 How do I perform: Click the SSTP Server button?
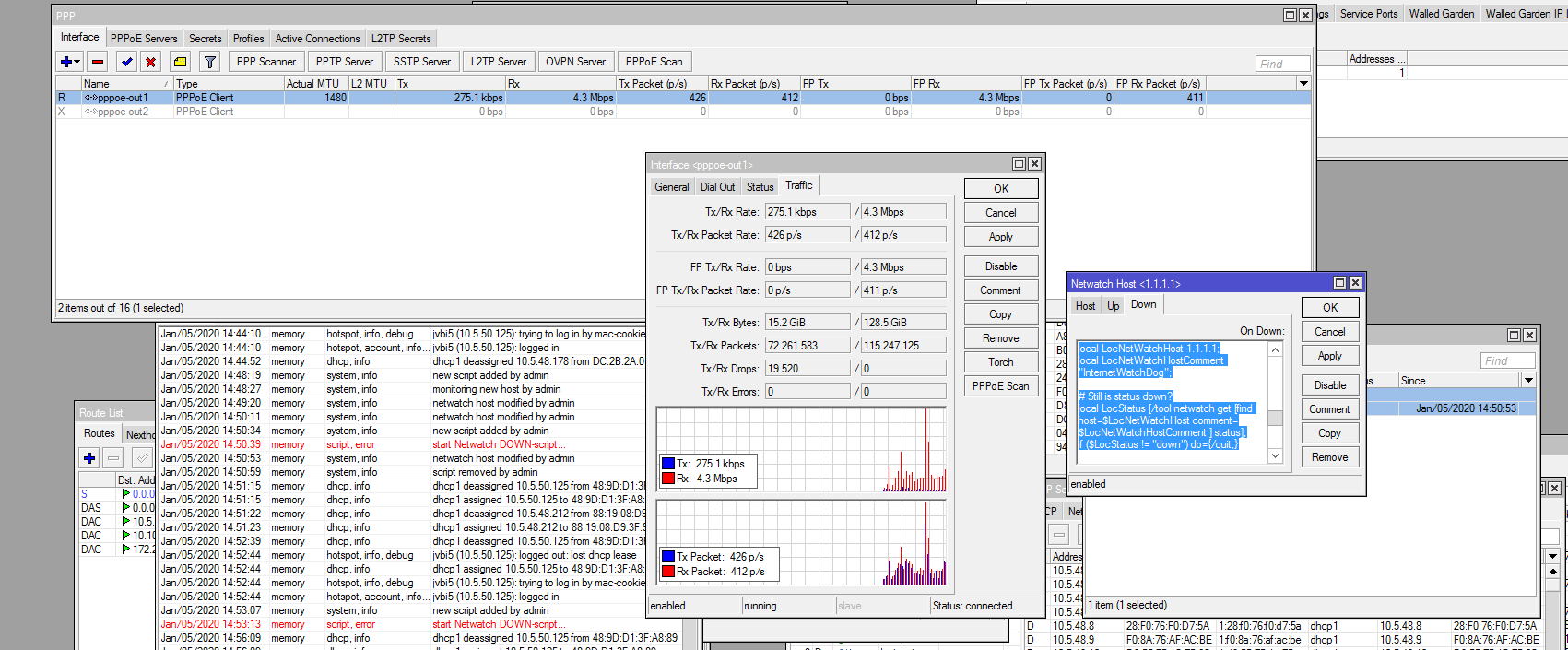(422, 62)
